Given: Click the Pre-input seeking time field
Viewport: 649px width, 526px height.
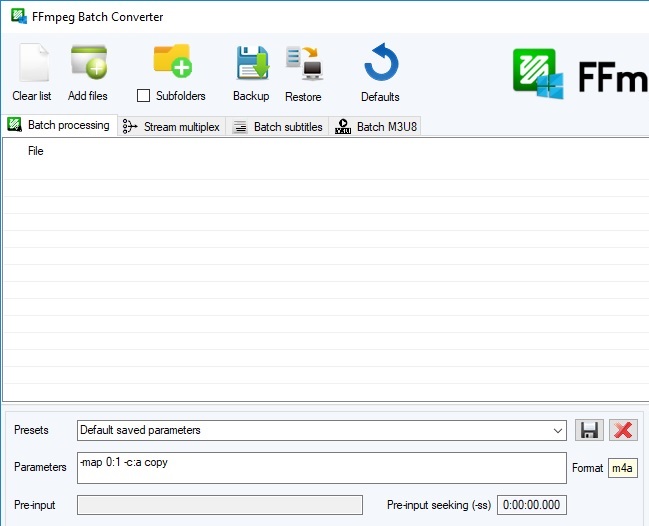Looking at the screenshot, I should click(531, 505).
